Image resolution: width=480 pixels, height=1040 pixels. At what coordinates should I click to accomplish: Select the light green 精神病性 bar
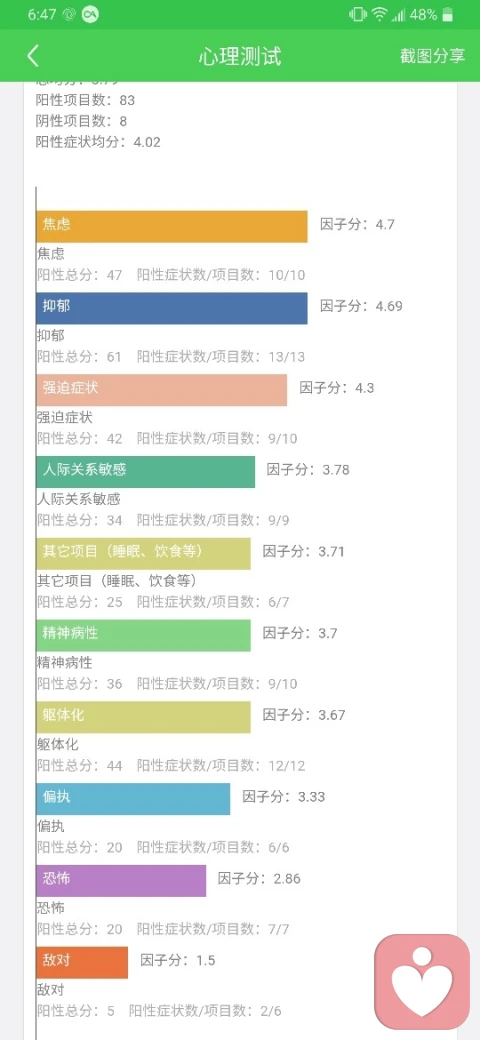coord(144,635)
